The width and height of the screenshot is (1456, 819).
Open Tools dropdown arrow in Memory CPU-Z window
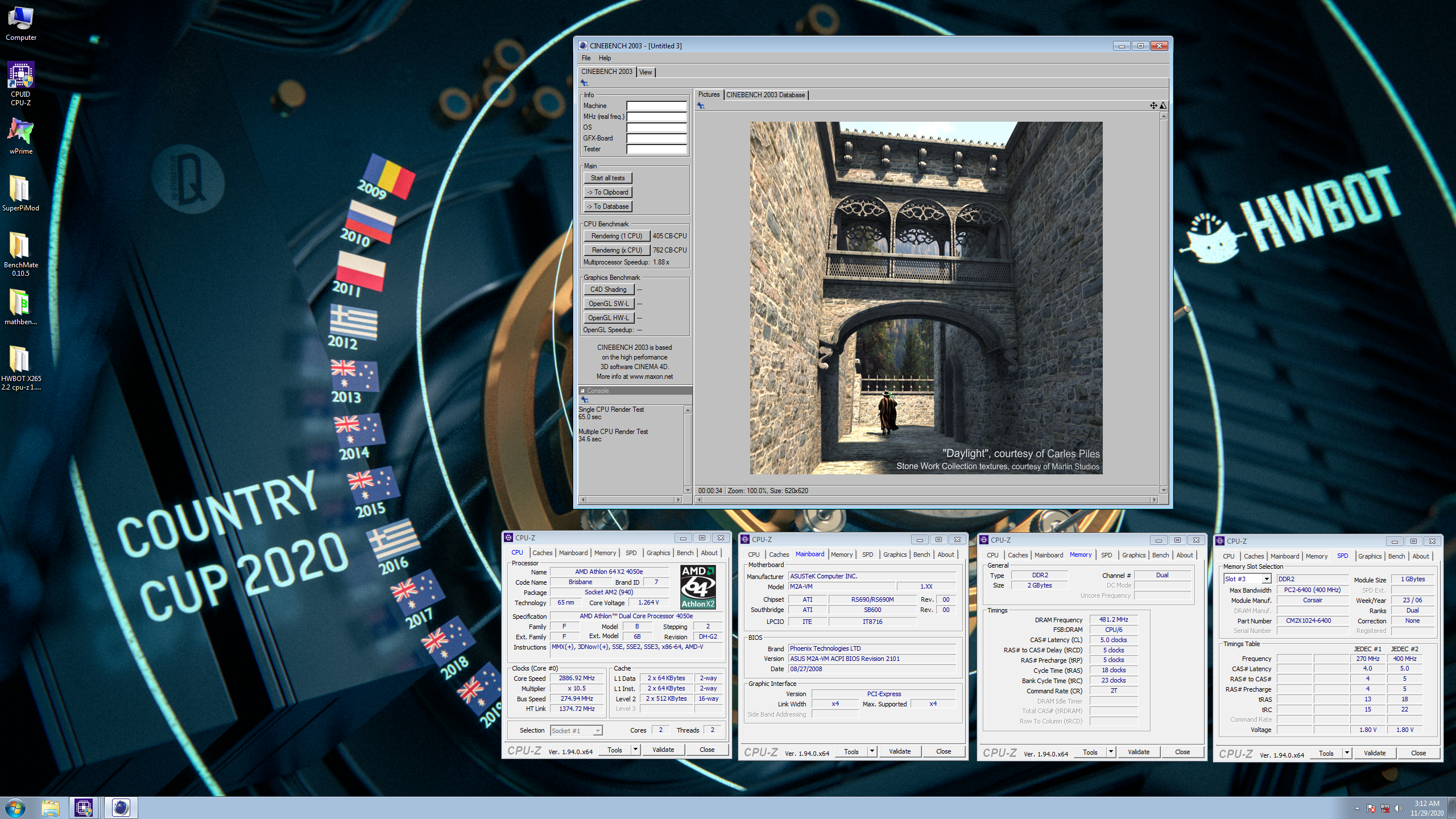[1111, 752]
